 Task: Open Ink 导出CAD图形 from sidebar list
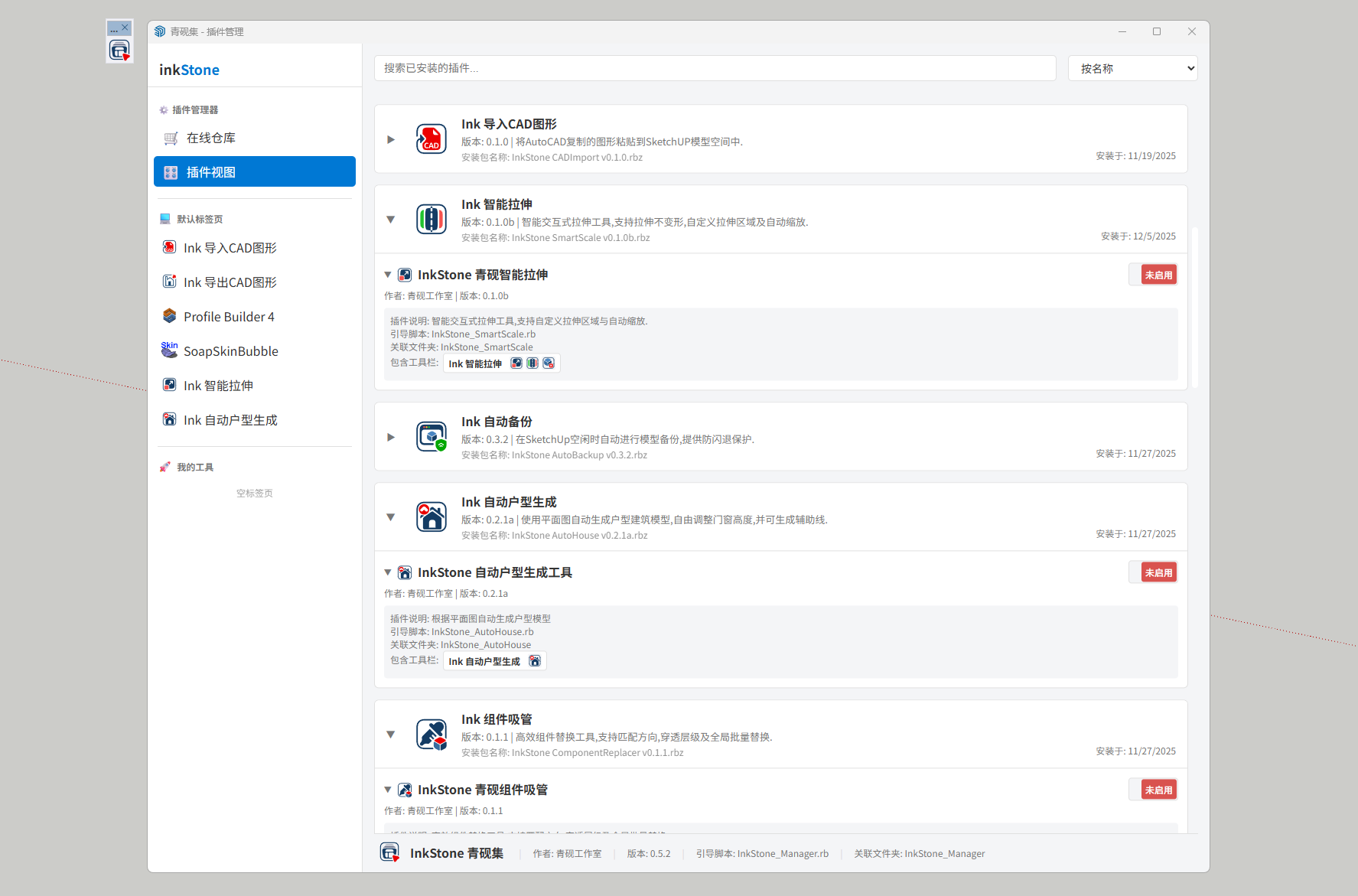[230, 282]
